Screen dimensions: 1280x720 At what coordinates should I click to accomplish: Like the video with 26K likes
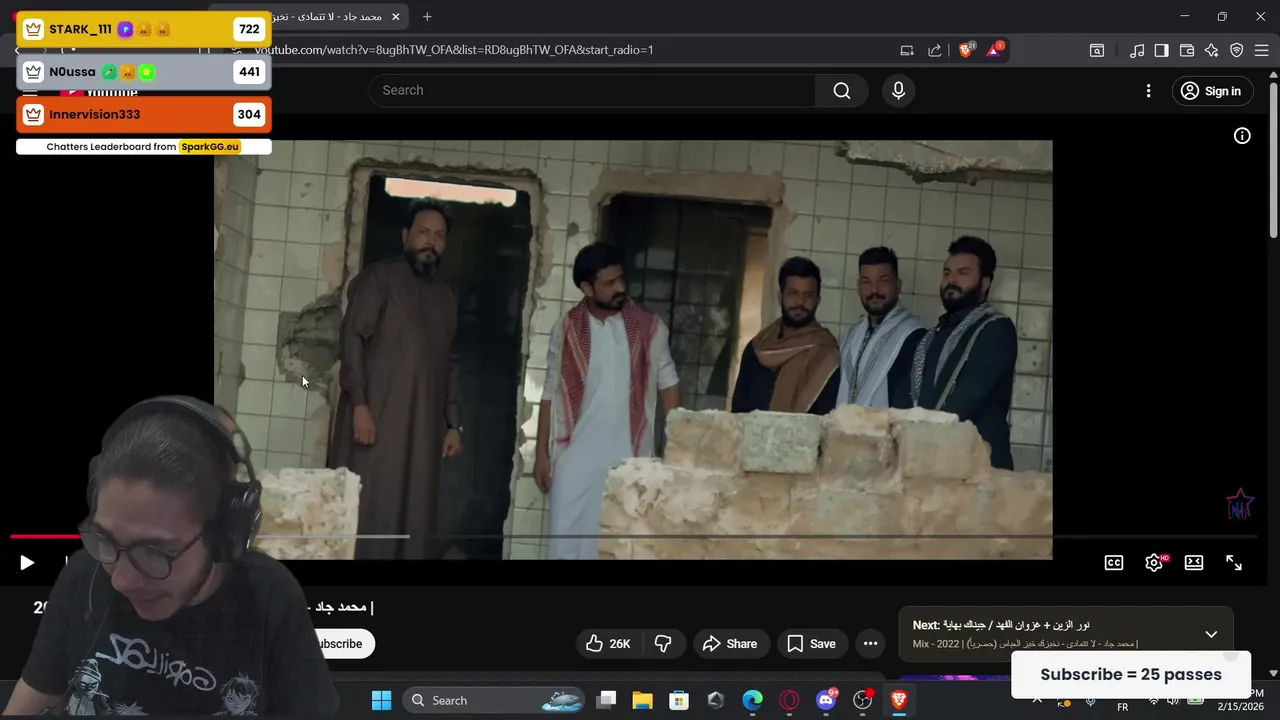click(608, 644)
